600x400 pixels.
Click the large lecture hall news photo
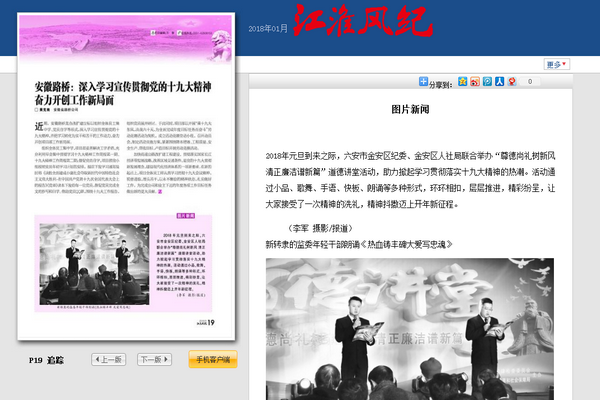(425, 328)
